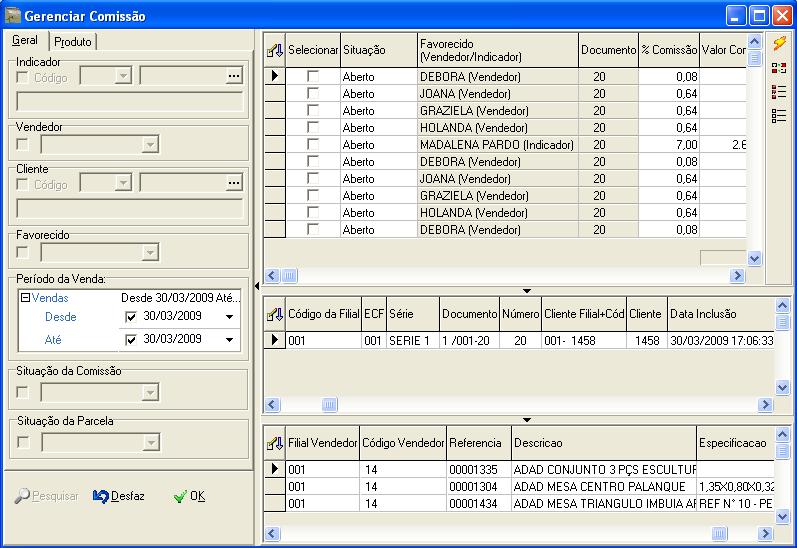Switch to the Produto tab
Screen dimensions: 797x548
(x=72, y=42)
